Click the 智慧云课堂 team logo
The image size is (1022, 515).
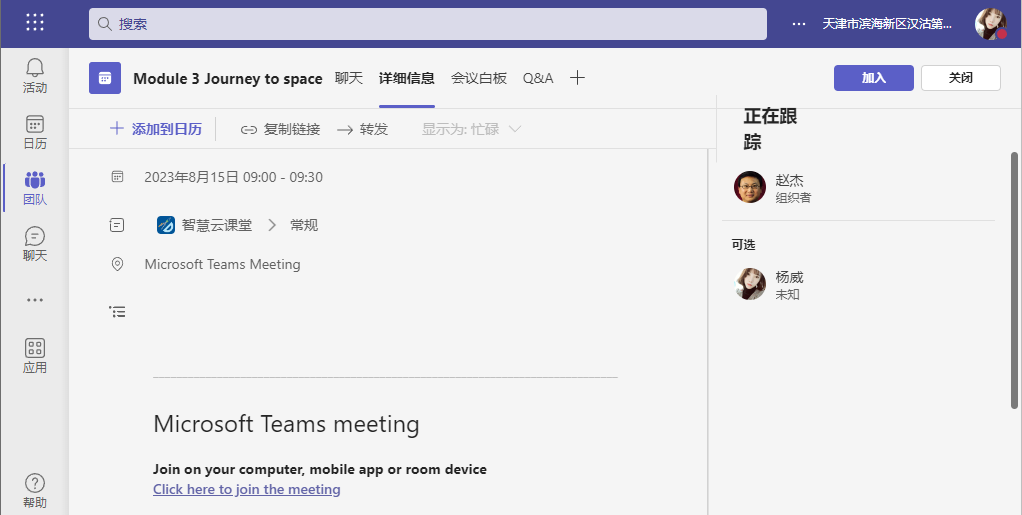(166, 225)
